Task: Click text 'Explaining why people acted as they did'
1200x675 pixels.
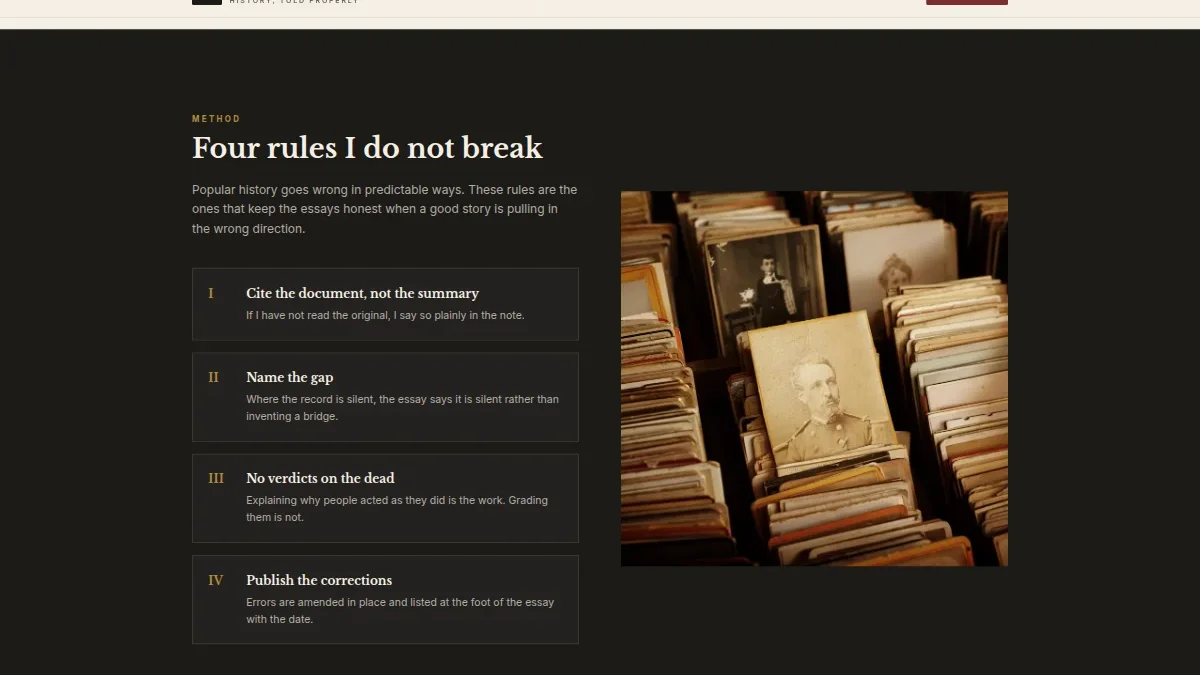Action: (397, 509)
